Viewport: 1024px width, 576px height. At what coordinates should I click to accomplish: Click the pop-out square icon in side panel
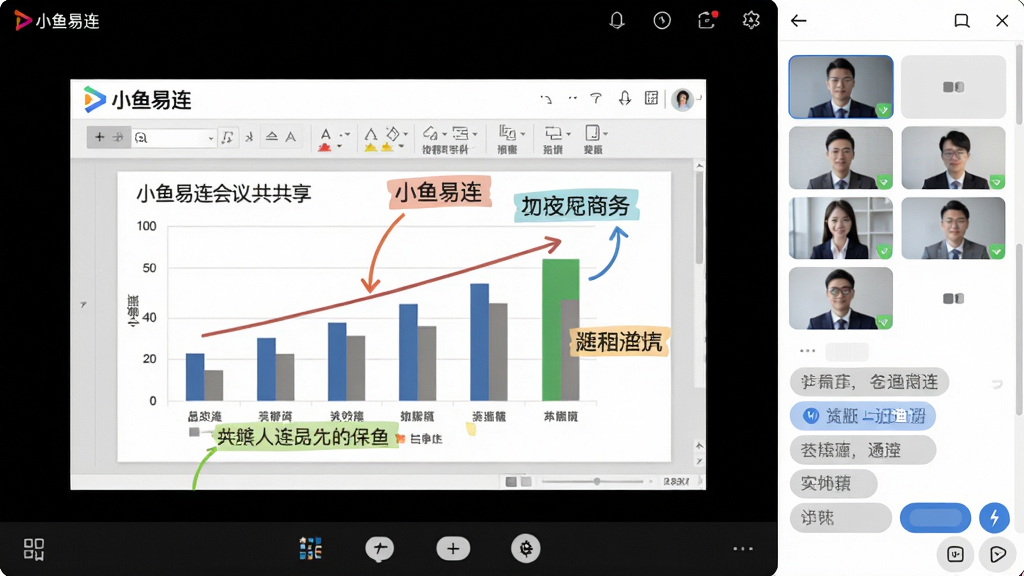pos(961,21)
